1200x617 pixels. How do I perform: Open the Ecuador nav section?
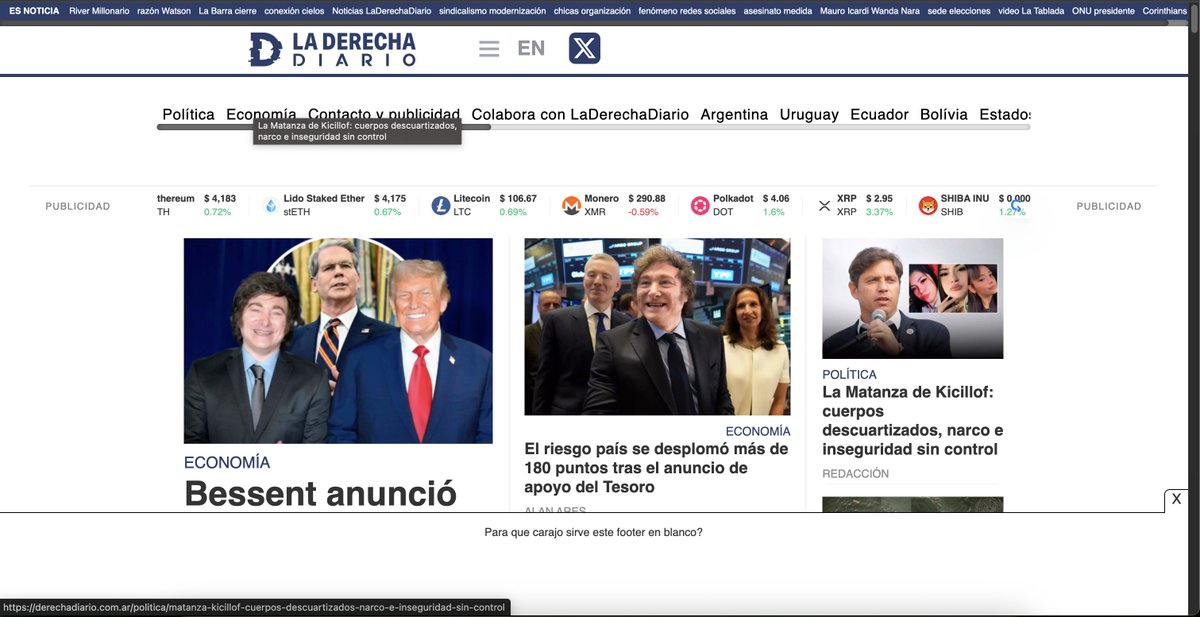pyautogui.click(x=879, y=114)
